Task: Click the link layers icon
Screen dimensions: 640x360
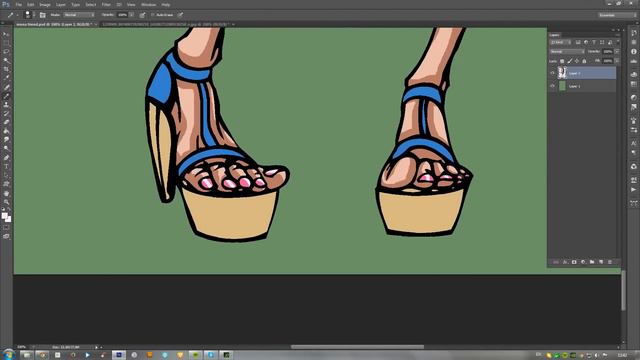Action: click(556, 262)
